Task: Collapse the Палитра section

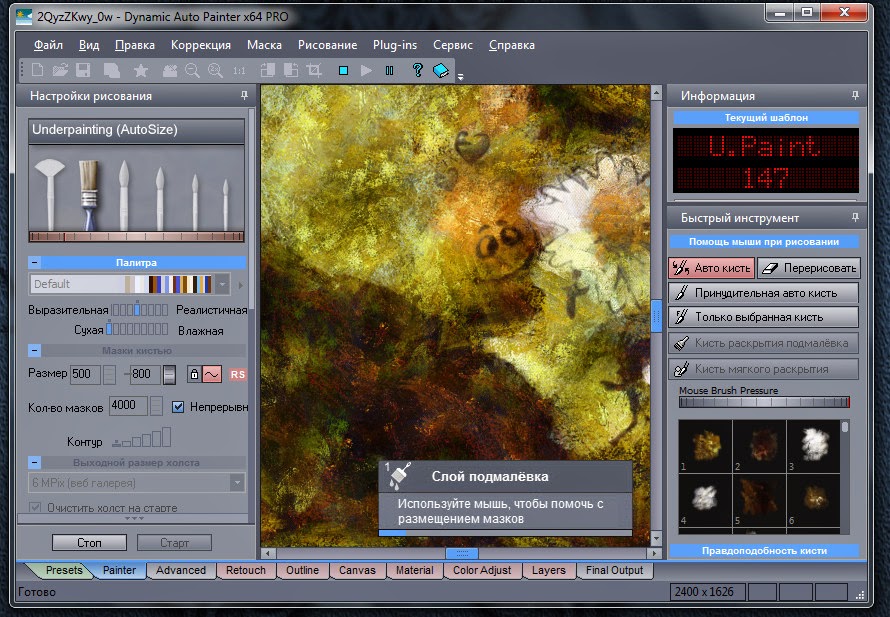Action: click(34, 262)
